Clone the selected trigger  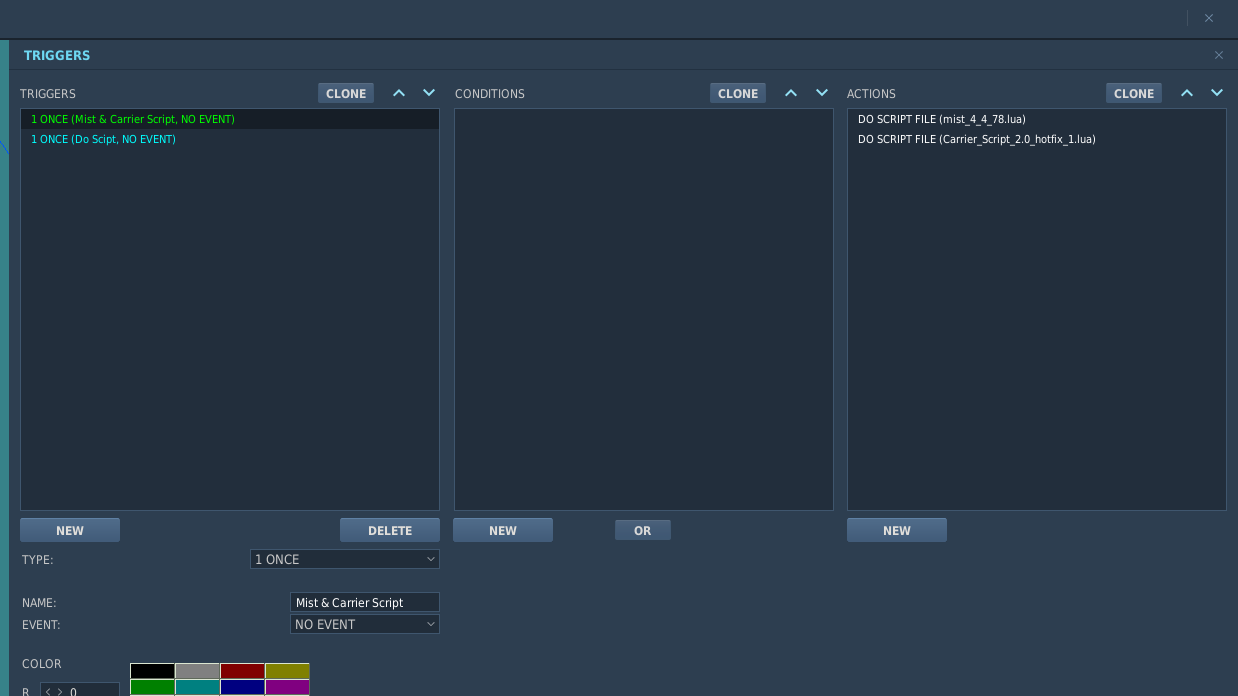346,93
